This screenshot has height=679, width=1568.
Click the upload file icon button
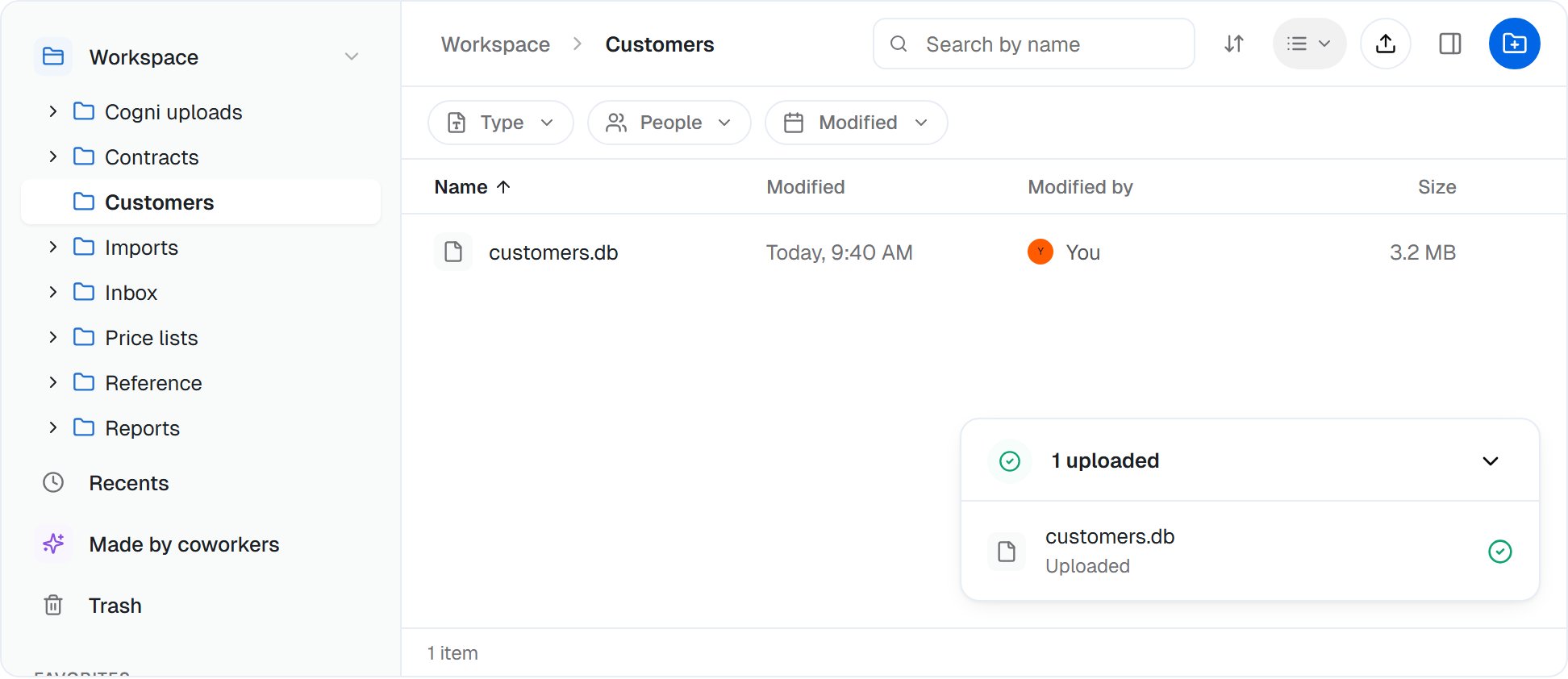[1385, 44]
